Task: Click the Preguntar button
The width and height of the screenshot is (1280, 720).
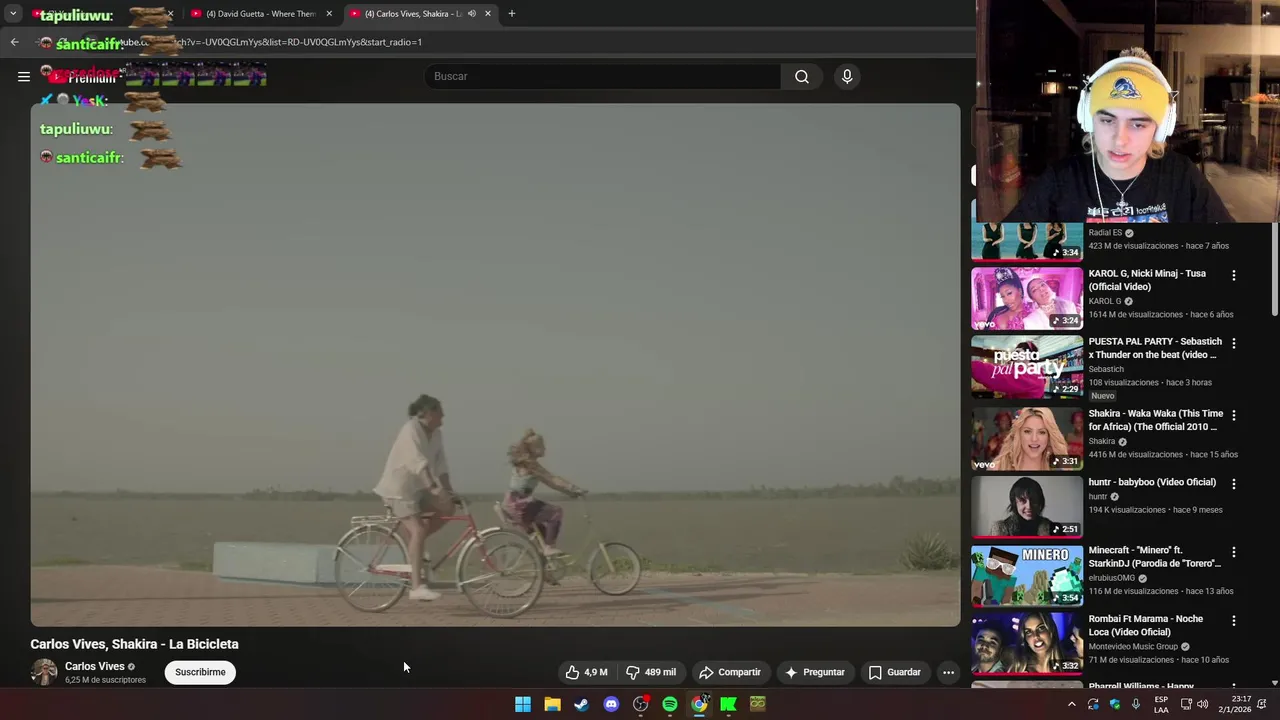Action: 815,672
